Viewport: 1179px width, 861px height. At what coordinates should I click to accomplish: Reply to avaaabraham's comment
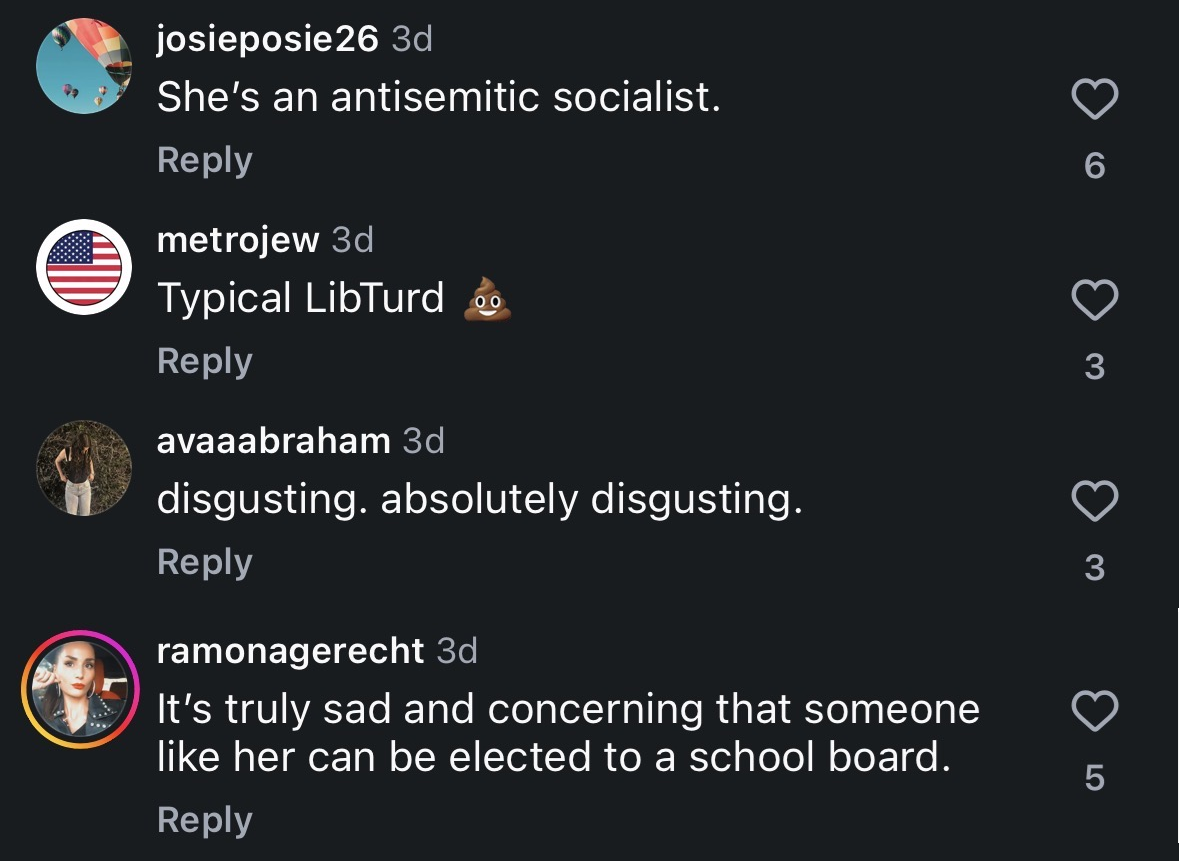tap(205, 562)
